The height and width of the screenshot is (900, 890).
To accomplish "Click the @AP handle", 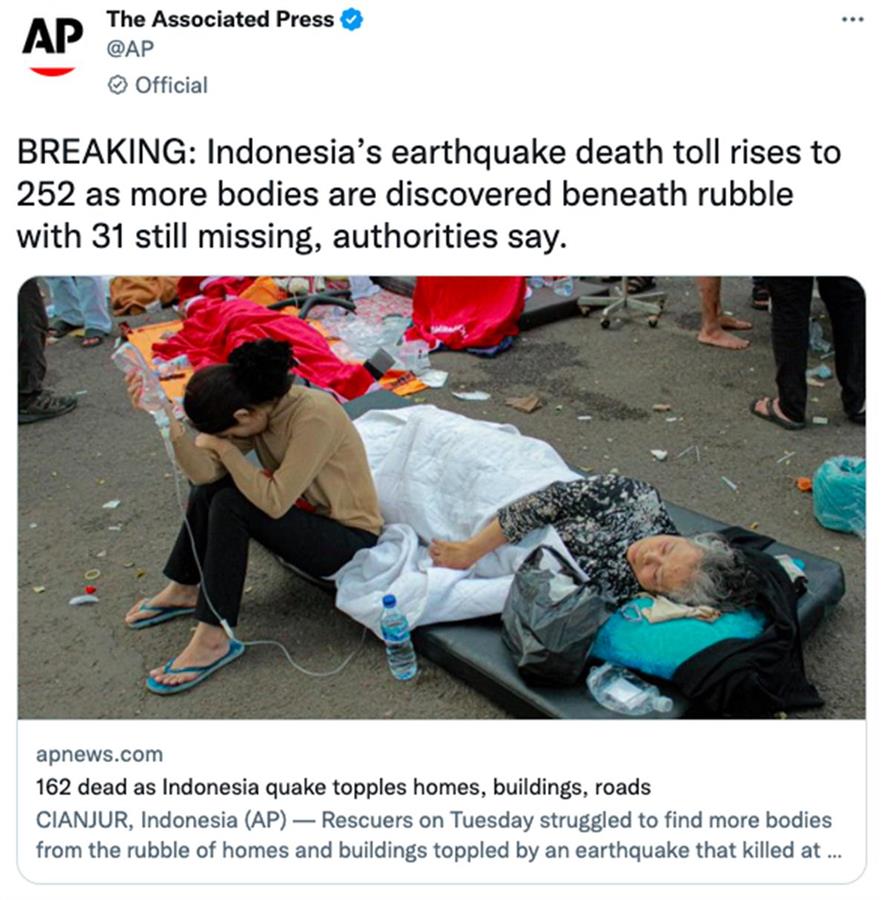I will 130,48.
